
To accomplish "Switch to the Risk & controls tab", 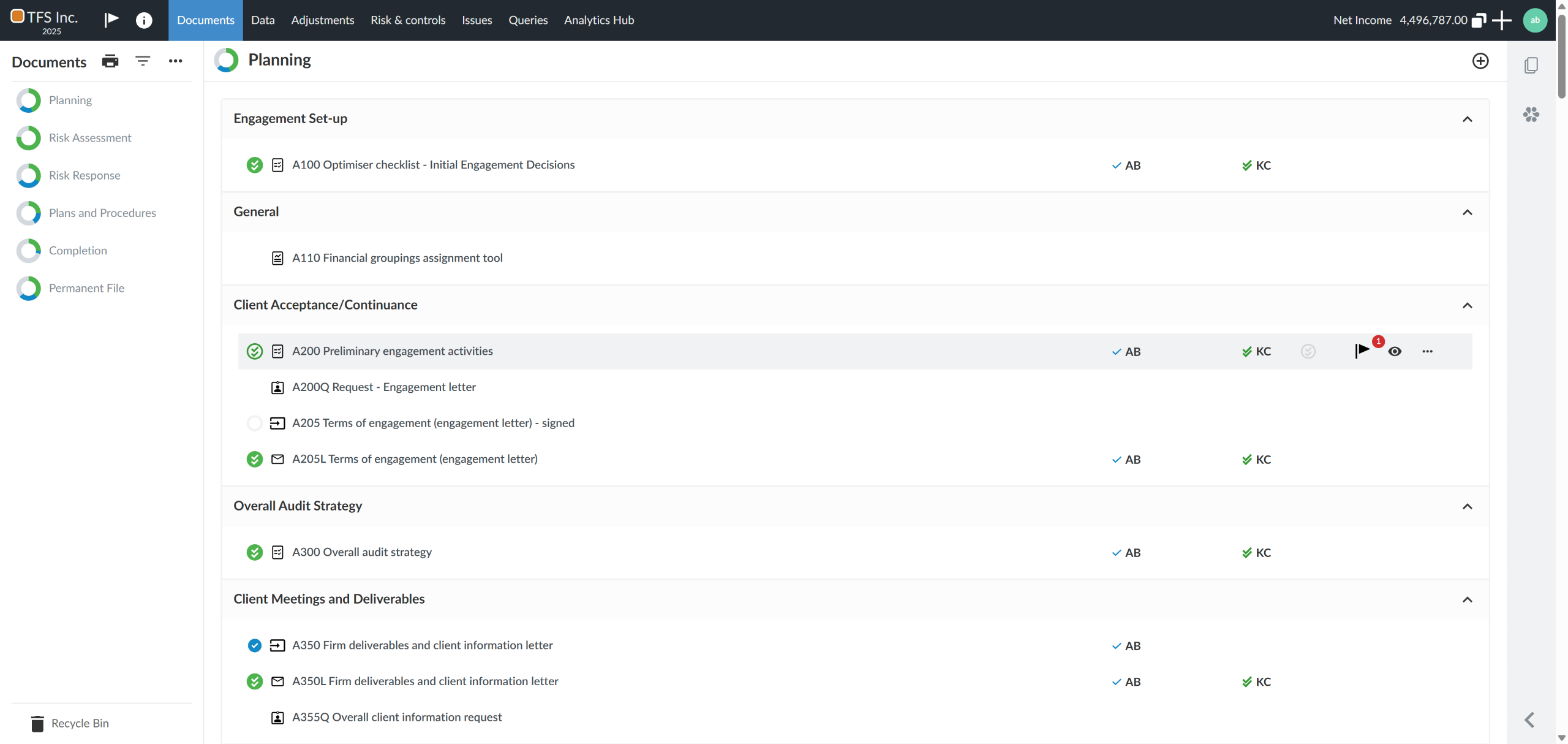I will click(407, 20).
